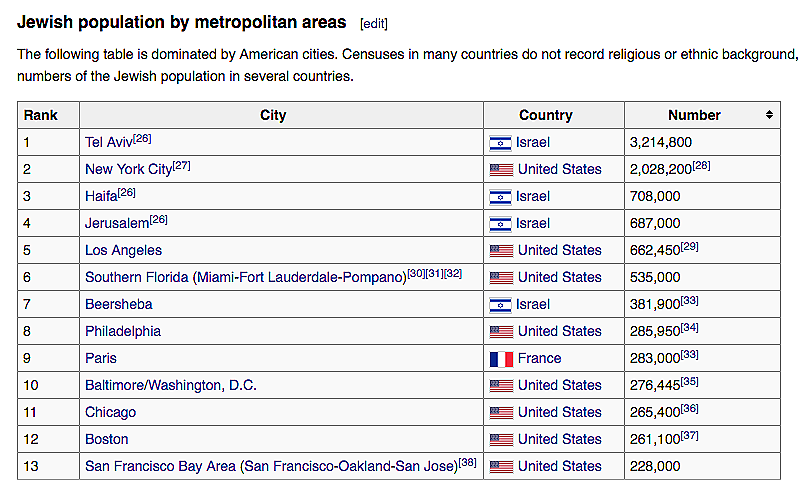
Task: Click the US flag in the Boston row
Action: click(x=500, y=440)
